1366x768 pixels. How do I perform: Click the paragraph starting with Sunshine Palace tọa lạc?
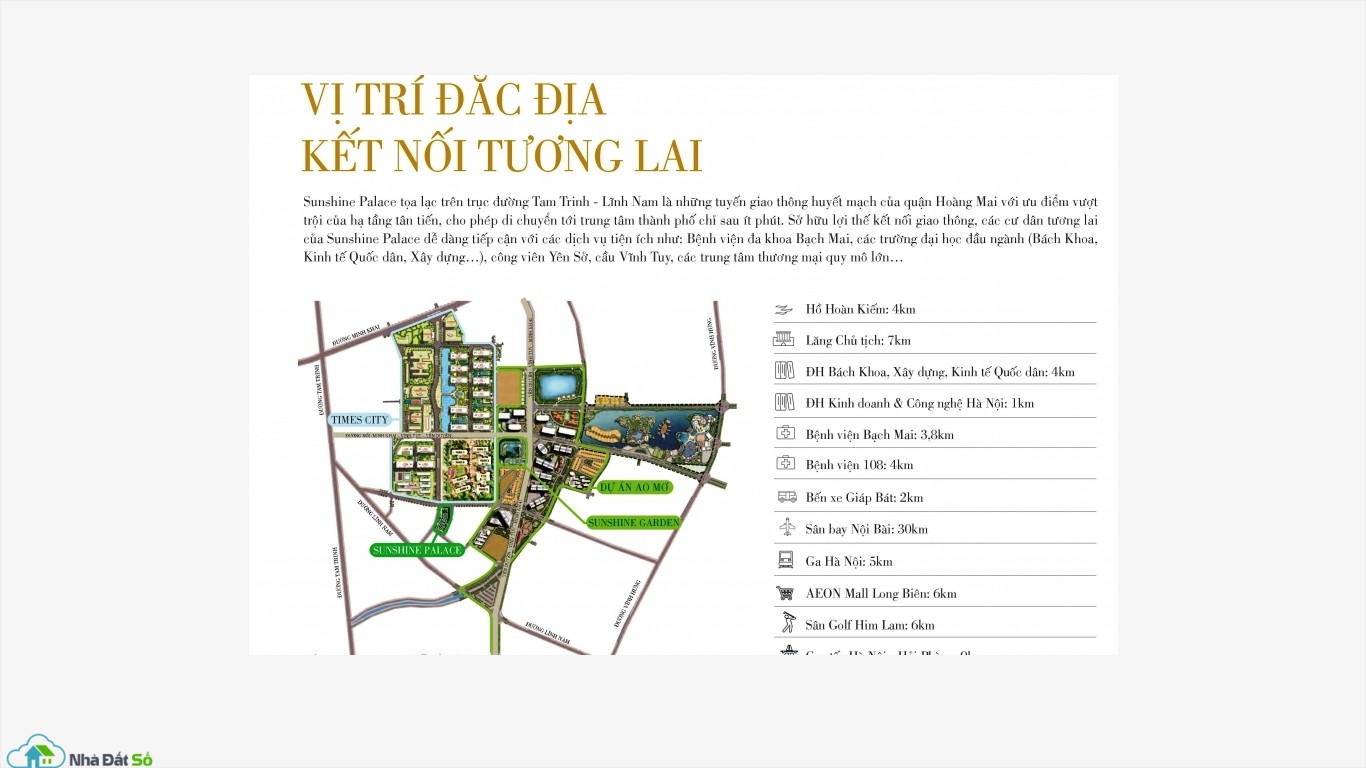coord(701,230)
